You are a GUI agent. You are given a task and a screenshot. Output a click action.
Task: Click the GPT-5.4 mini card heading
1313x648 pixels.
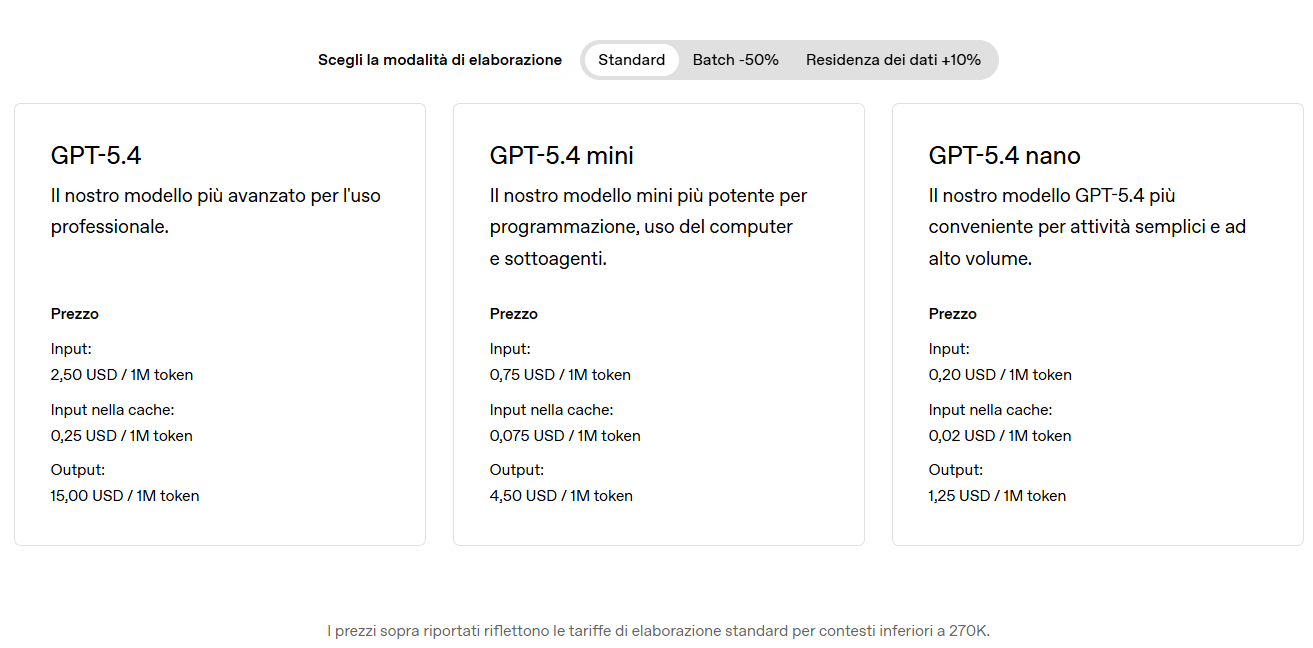pos(561,155)
